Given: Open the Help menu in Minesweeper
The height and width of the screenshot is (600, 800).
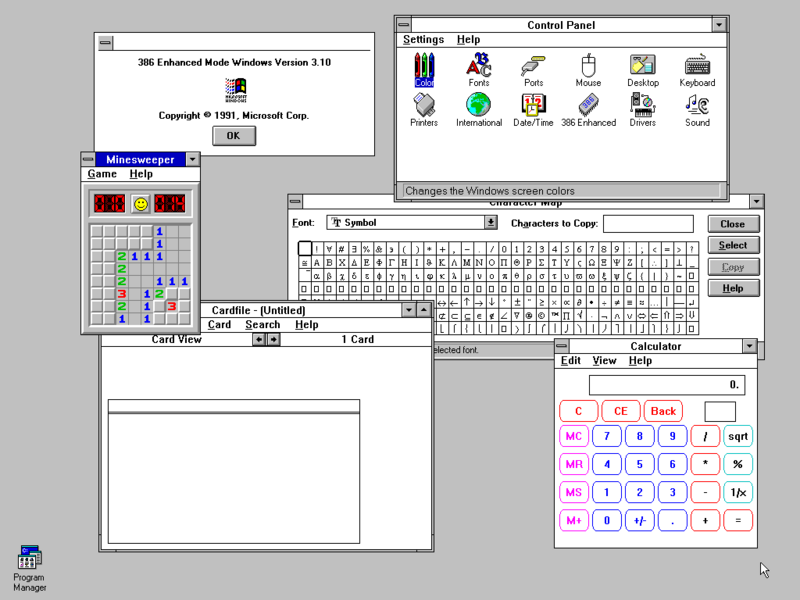Looking at the screenshot, I should pos(141,174).
